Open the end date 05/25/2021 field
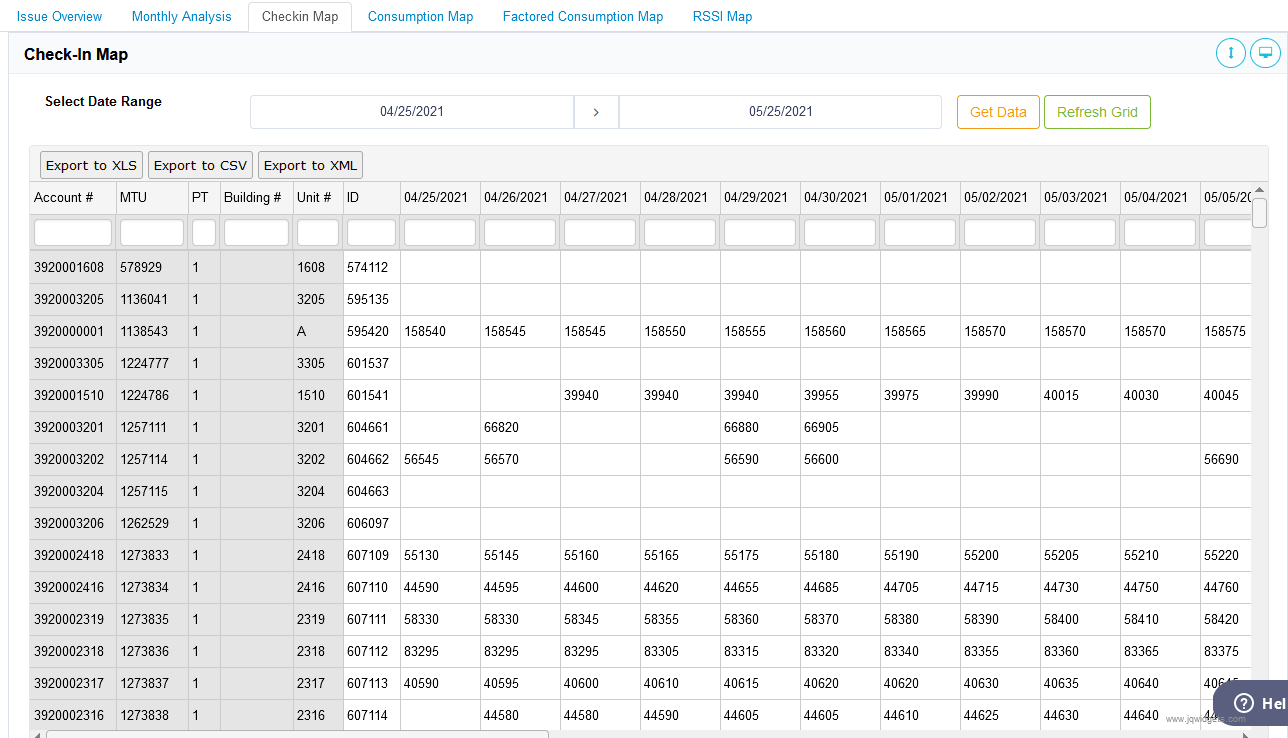Screen dimensions: 1288x738 point(780,112)
